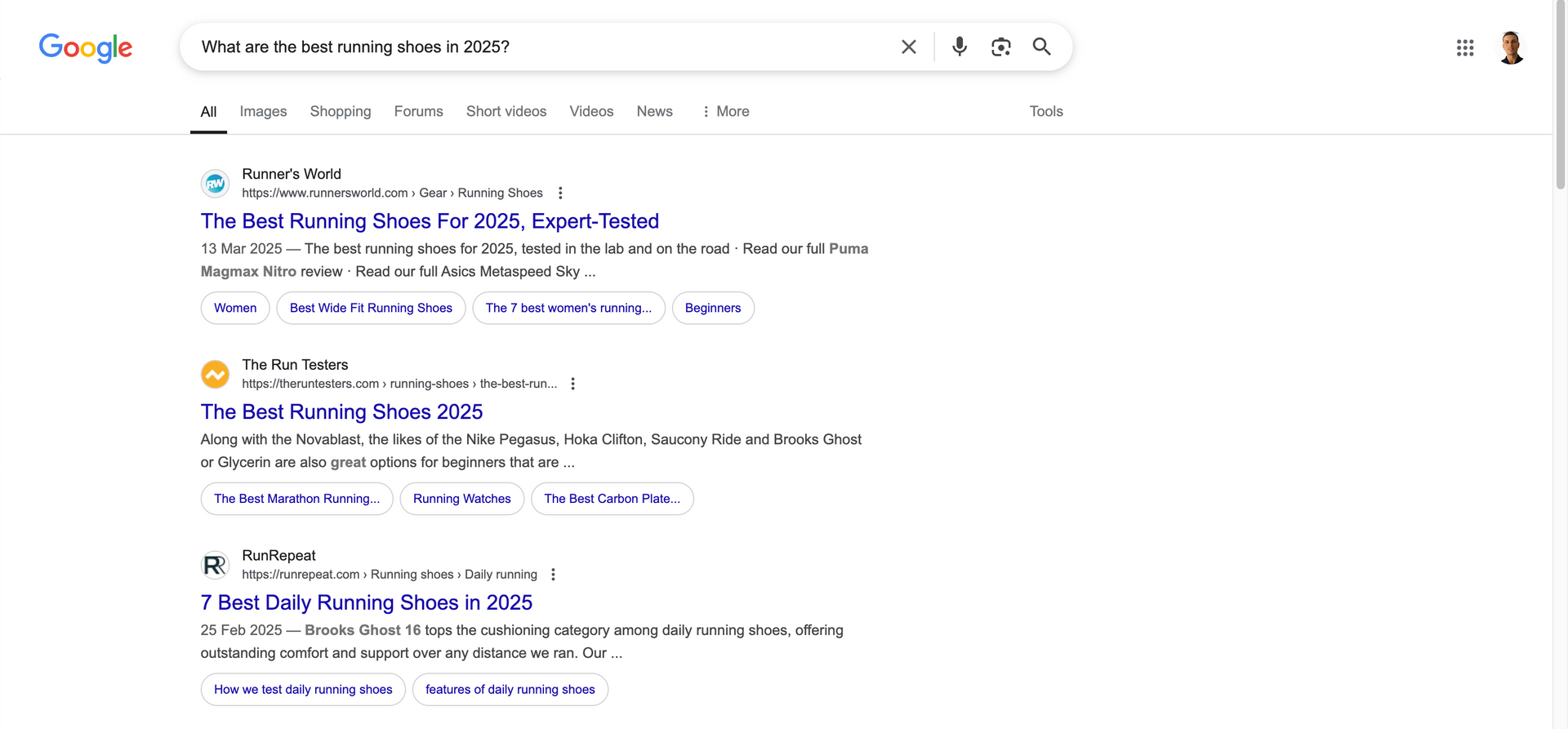Open more options for the RunRepeat result
This screenshot has height=729, width=1568.
554,575
